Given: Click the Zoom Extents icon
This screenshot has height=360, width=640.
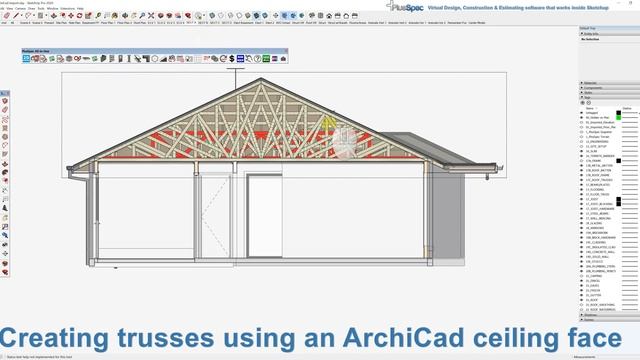Looking at the screenshot, I should pos(151,16).
